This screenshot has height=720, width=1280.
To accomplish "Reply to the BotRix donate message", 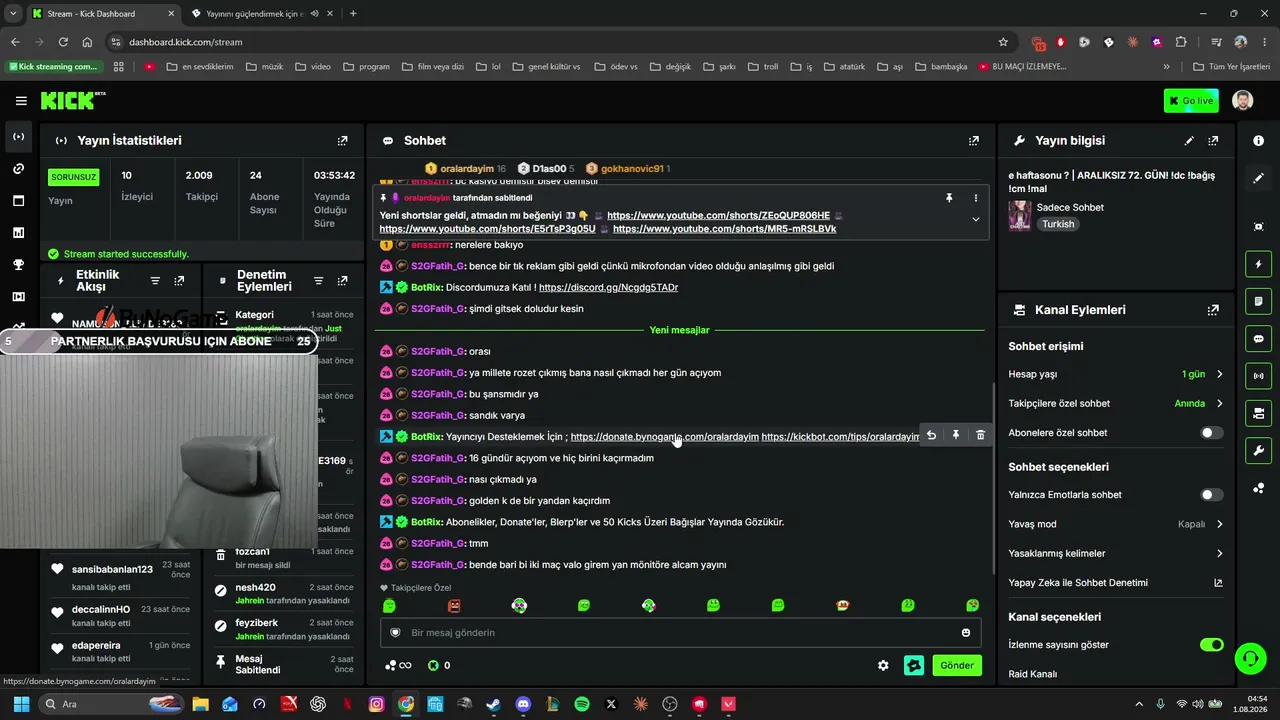I will (931, 435).
